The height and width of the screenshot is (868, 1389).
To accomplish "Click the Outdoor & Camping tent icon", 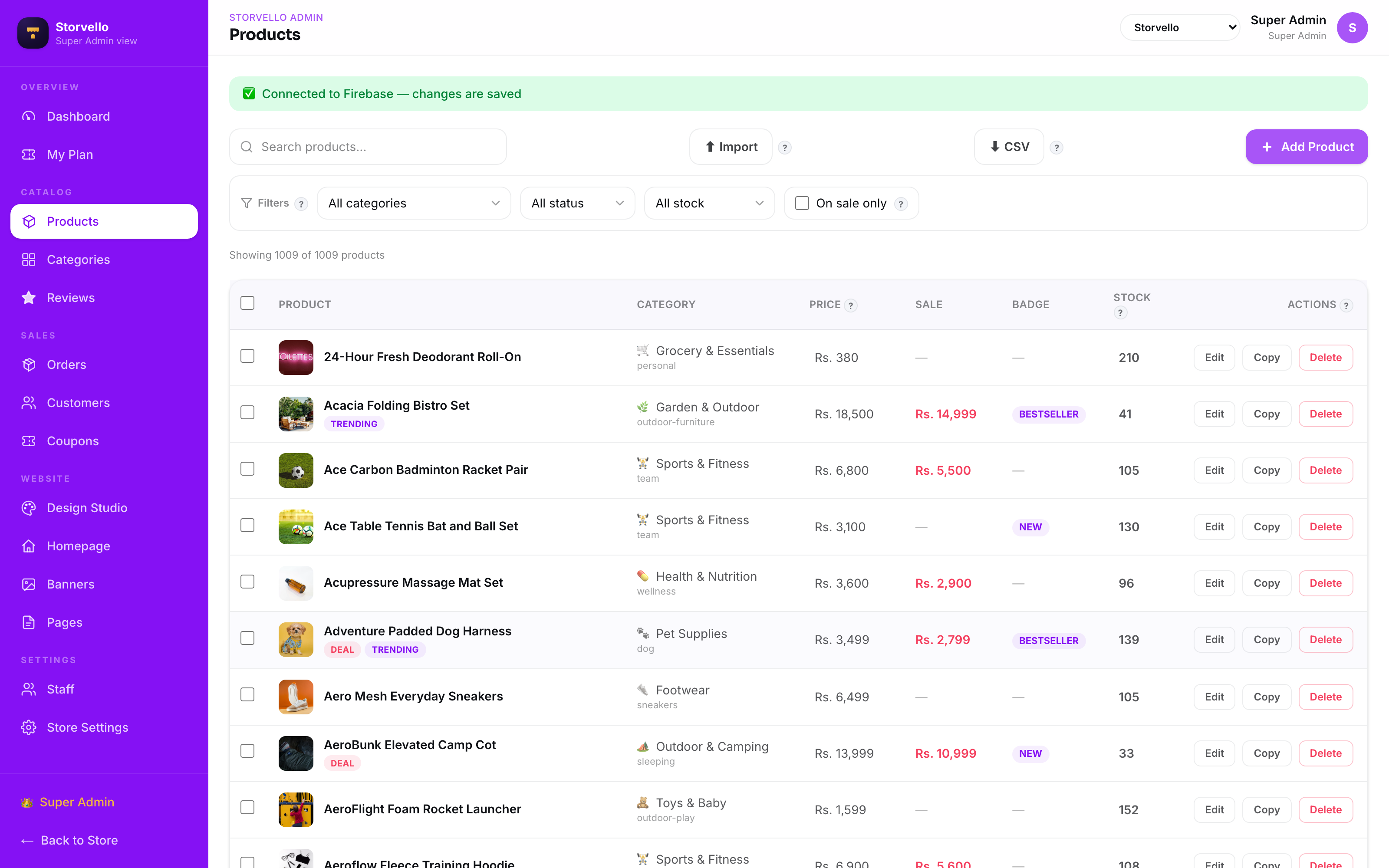I will click(x=643, y=746).
